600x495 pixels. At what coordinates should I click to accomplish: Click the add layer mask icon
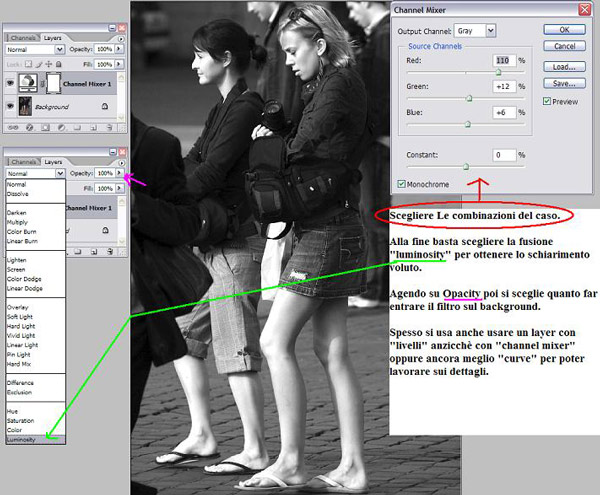point(43,127)
